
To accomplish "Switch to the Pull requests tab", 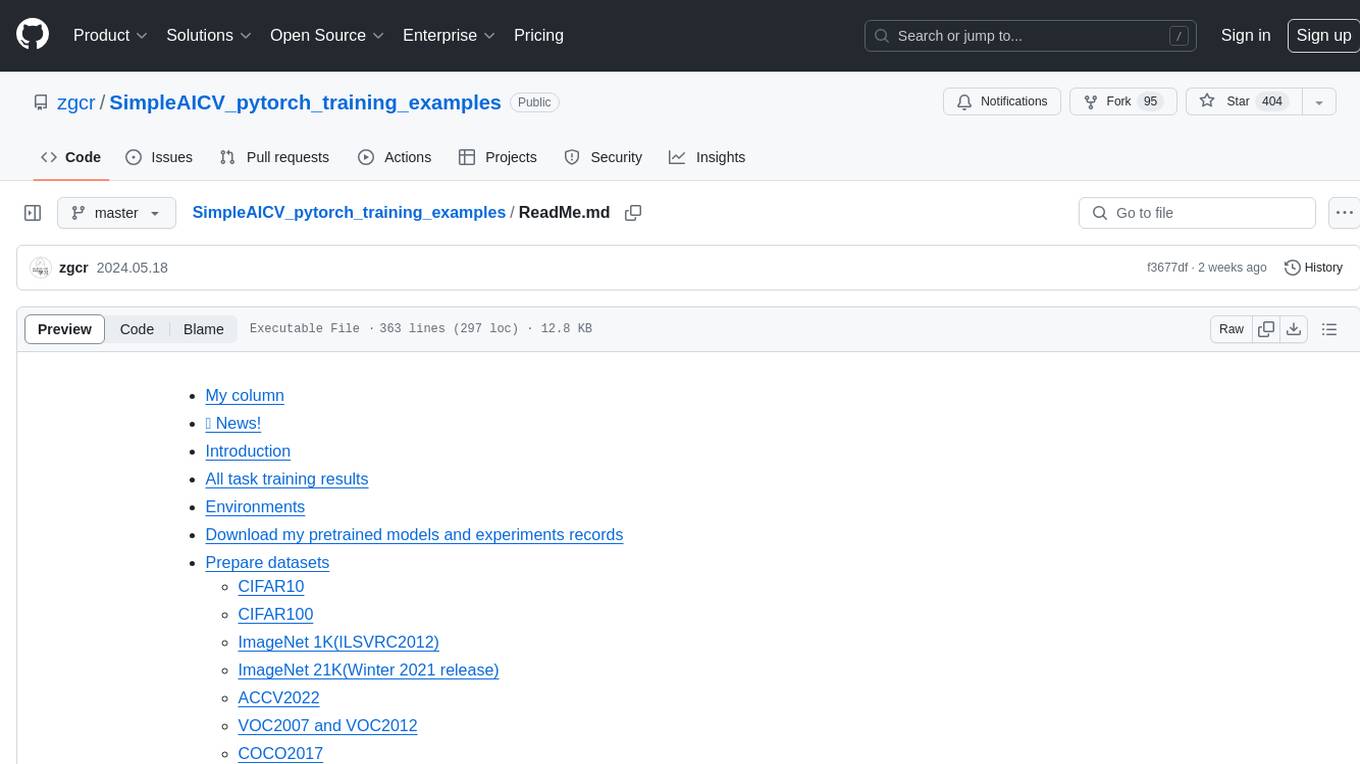I will (x=274, y=157).
